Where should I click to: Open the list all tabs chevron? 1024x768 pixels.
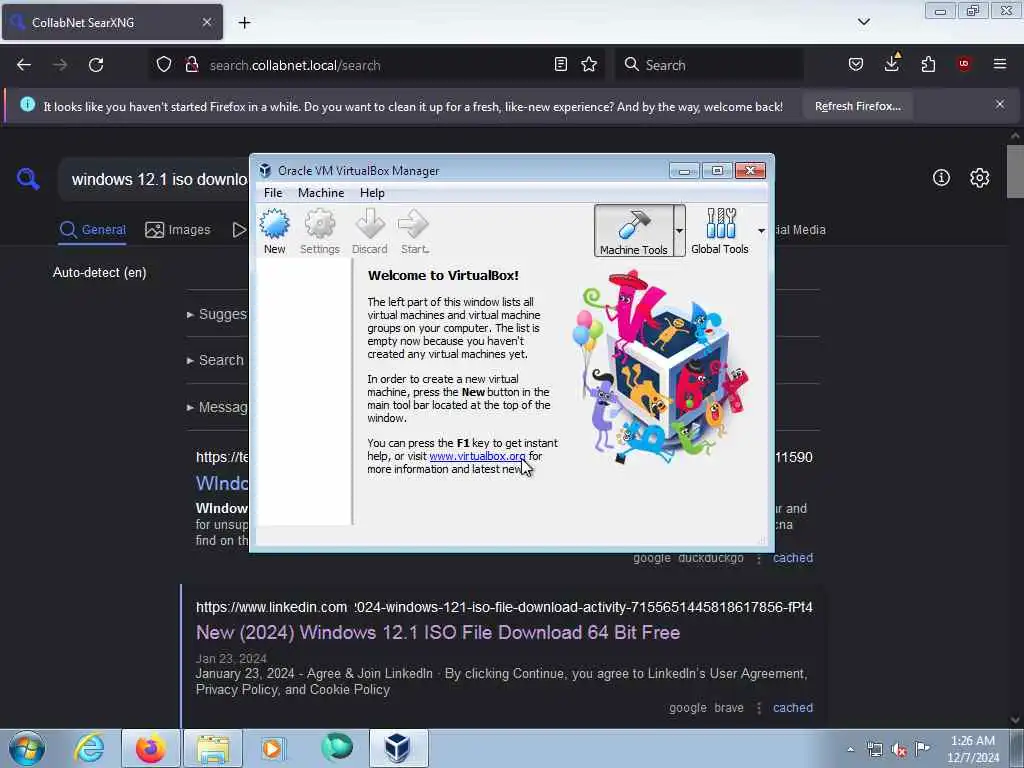click(x=863, y=22)
